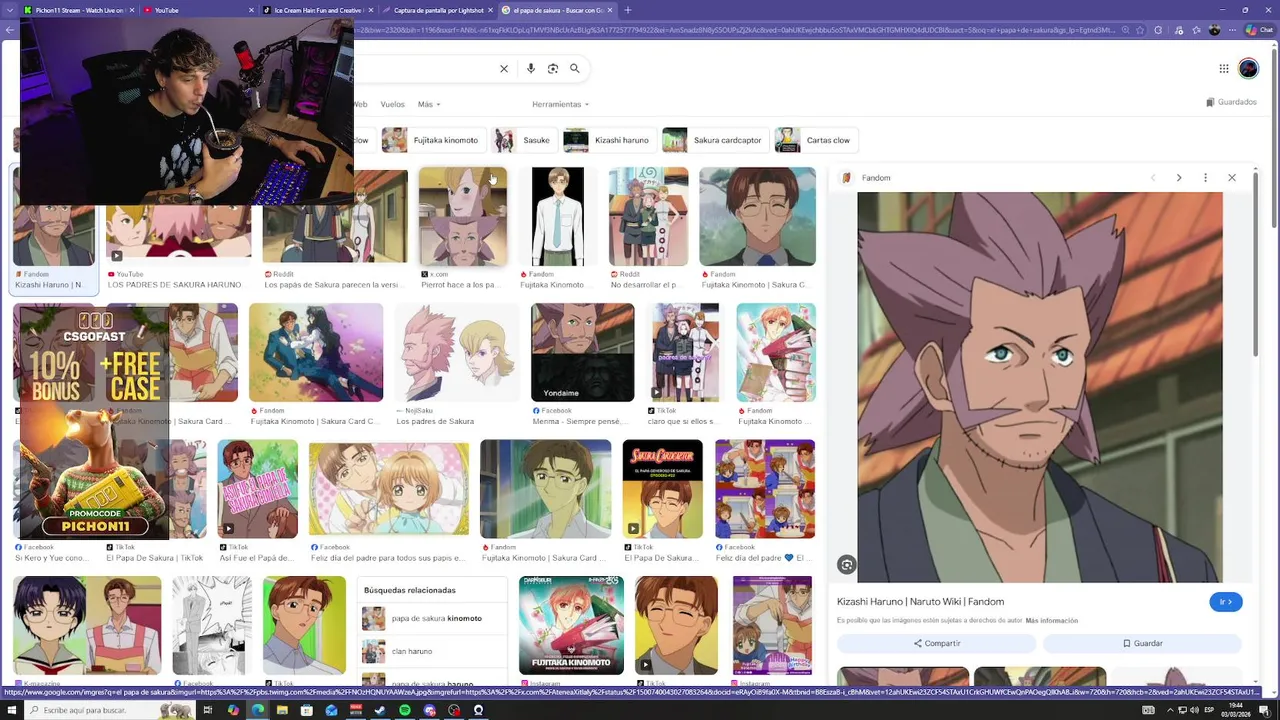The image size is (1280, 720).
Task: Open Spotify from the taskbar
Action: [405, 710]
